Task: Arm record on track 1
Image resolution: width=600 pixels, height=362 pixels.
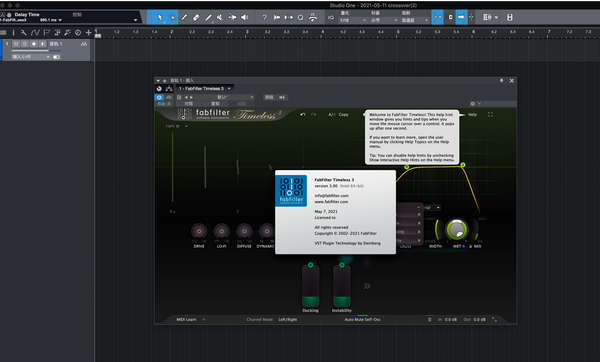Action: [x=34, y=44]
